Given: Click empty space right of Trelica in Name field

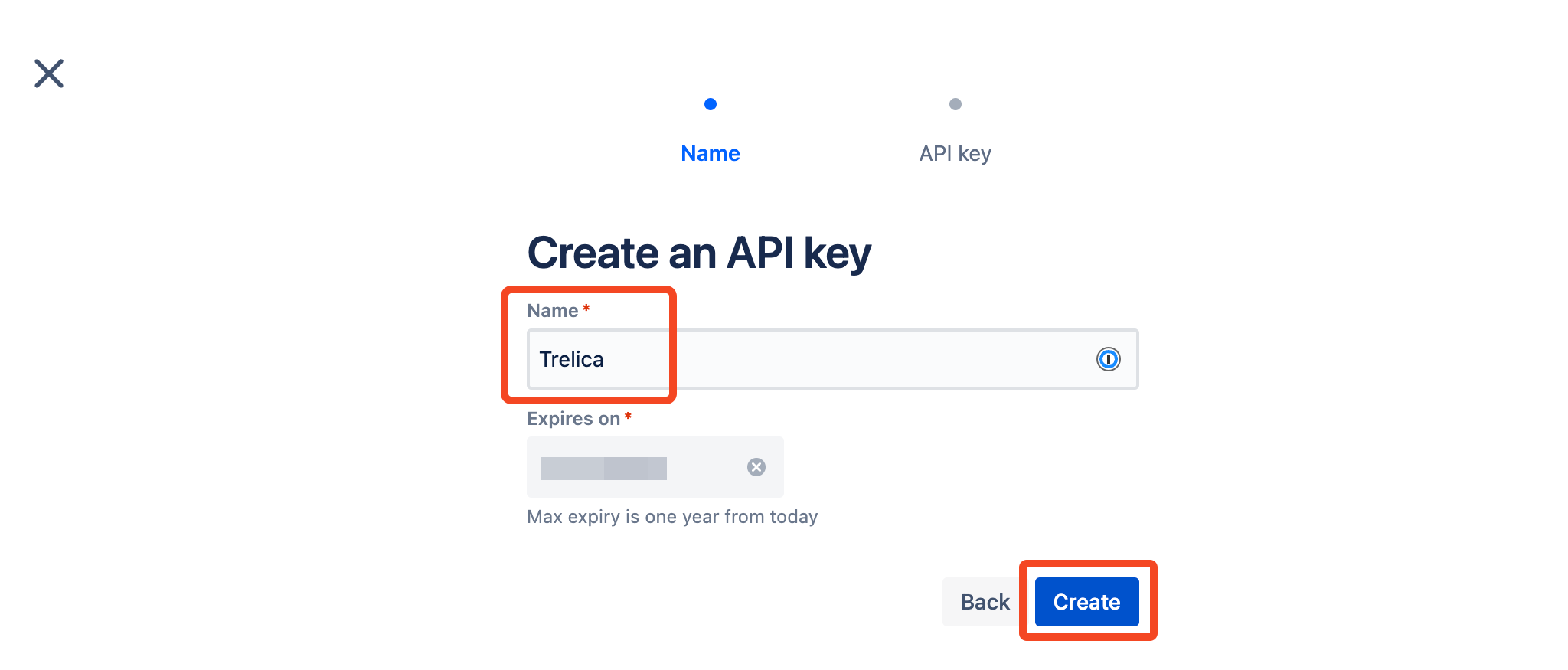Looking at the screenshot, I should tap(842, 359).
